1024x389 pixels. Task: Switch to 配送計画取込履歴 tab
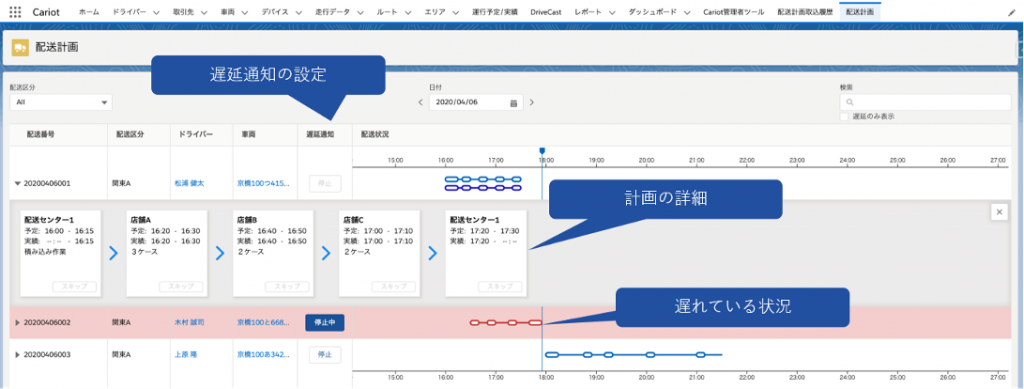pyautogui.click(x=805, y=12)
